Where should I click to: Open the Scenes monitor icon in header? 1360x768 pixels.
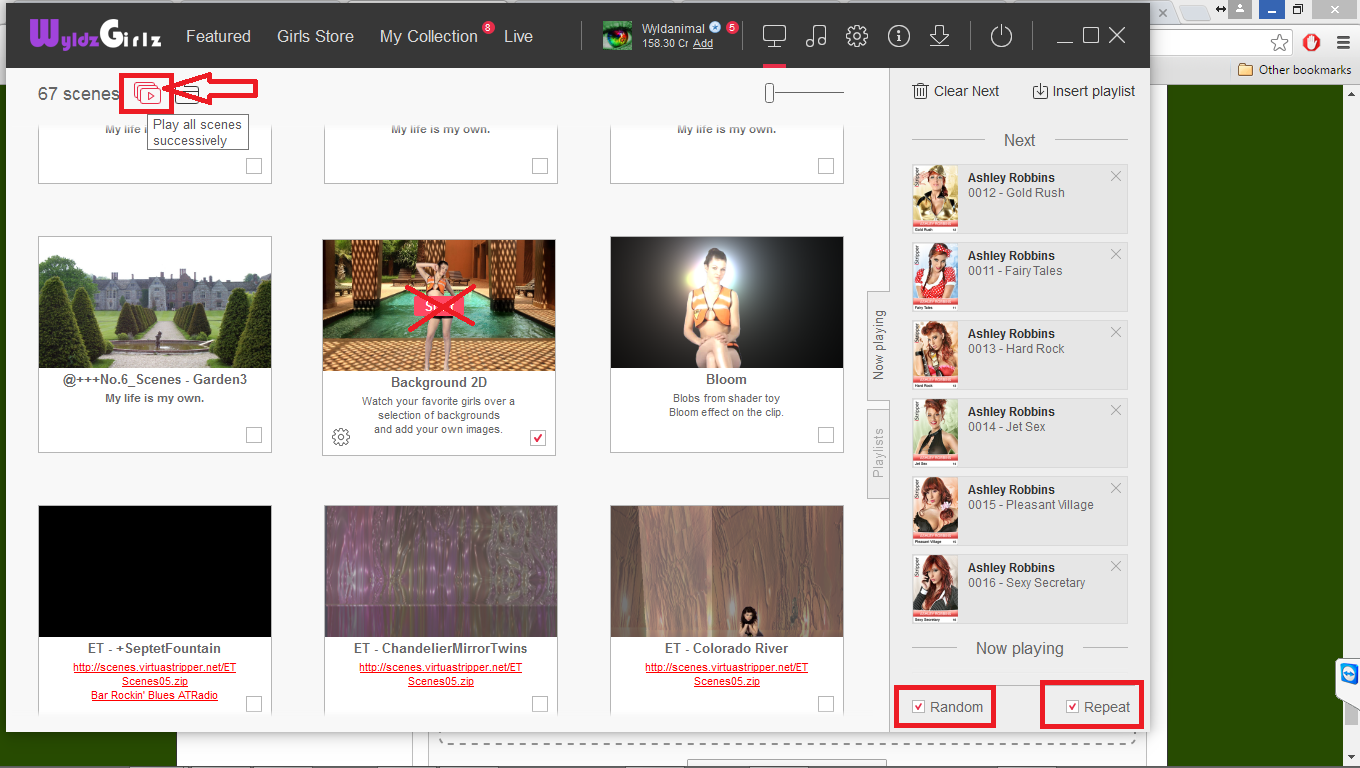pyautogui.click(x=774, y=36)
